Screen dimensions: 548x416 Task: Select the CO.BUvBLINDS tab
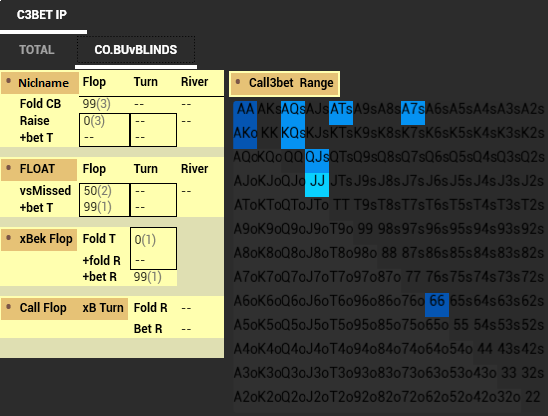pyautogui.click(x=136, y=50)
